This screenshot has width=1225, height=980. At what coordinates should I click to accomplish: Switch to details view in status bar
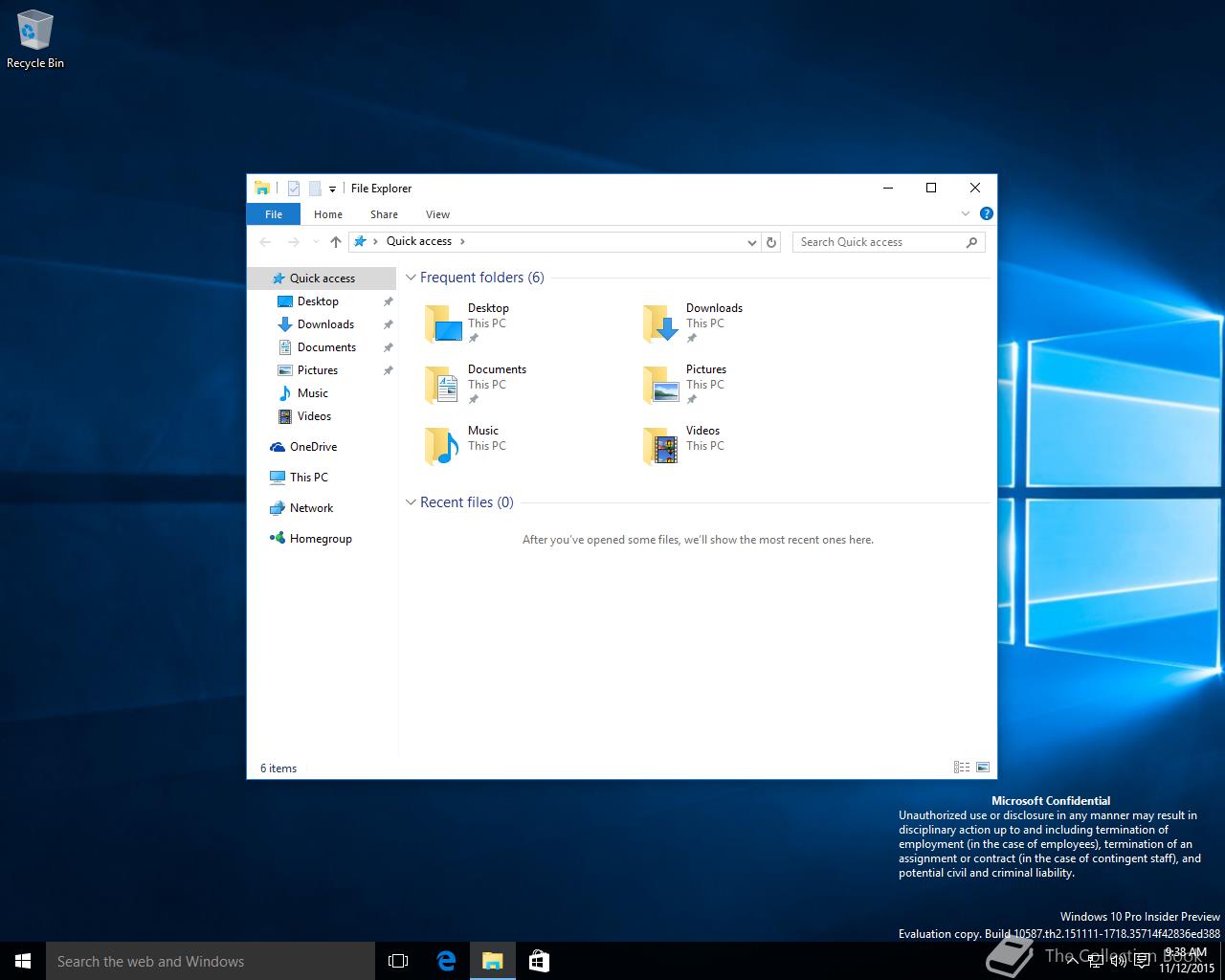(962, 768)
